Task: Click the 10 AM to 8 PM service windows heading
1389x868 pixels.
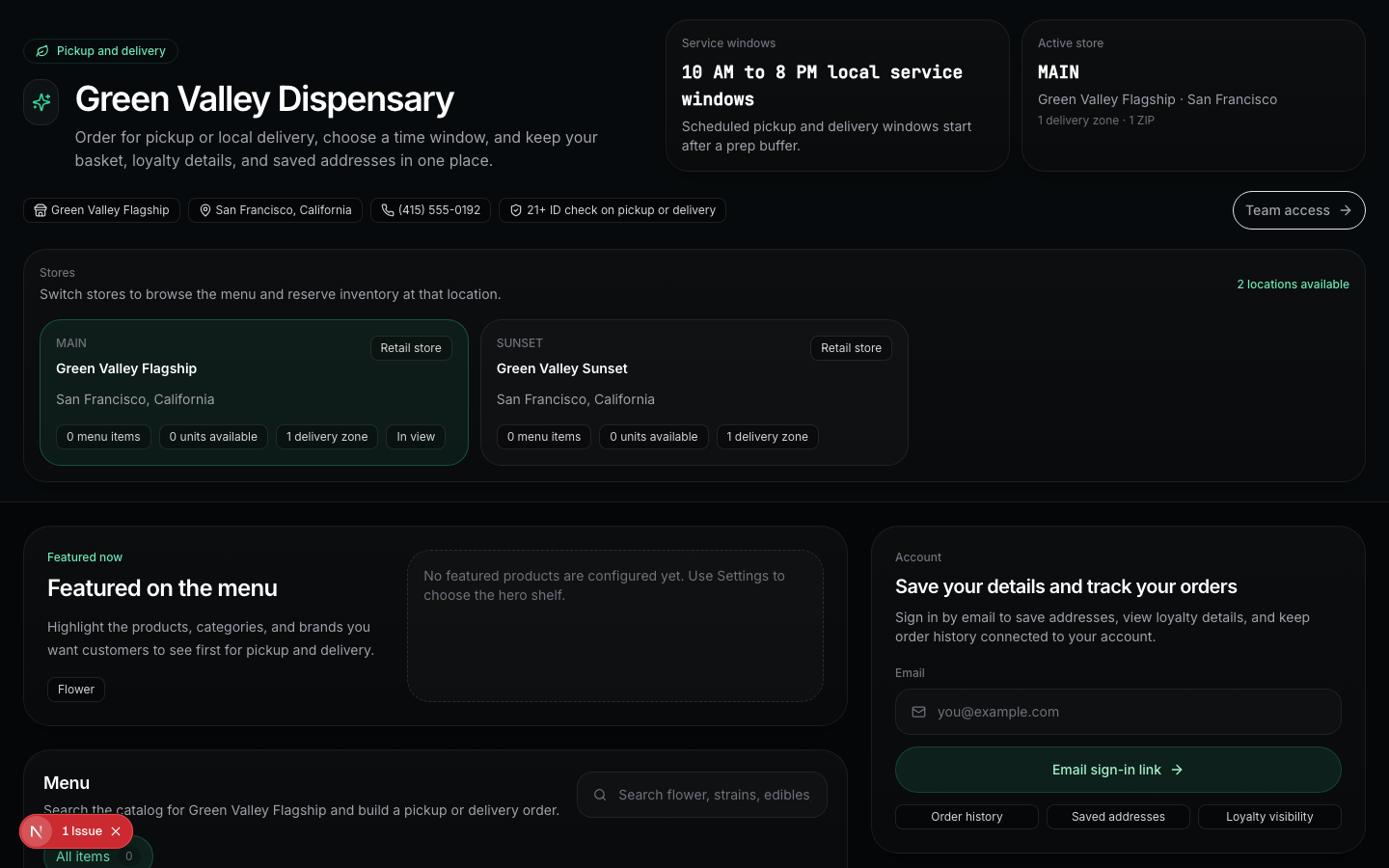Action: (822, 86)
